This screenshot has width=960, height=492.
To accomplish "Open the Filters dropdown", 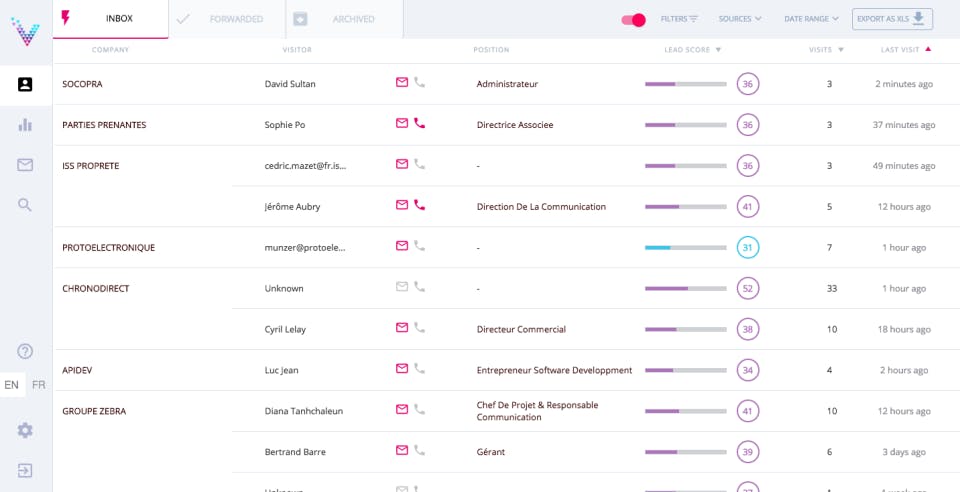I will point(680,19).
